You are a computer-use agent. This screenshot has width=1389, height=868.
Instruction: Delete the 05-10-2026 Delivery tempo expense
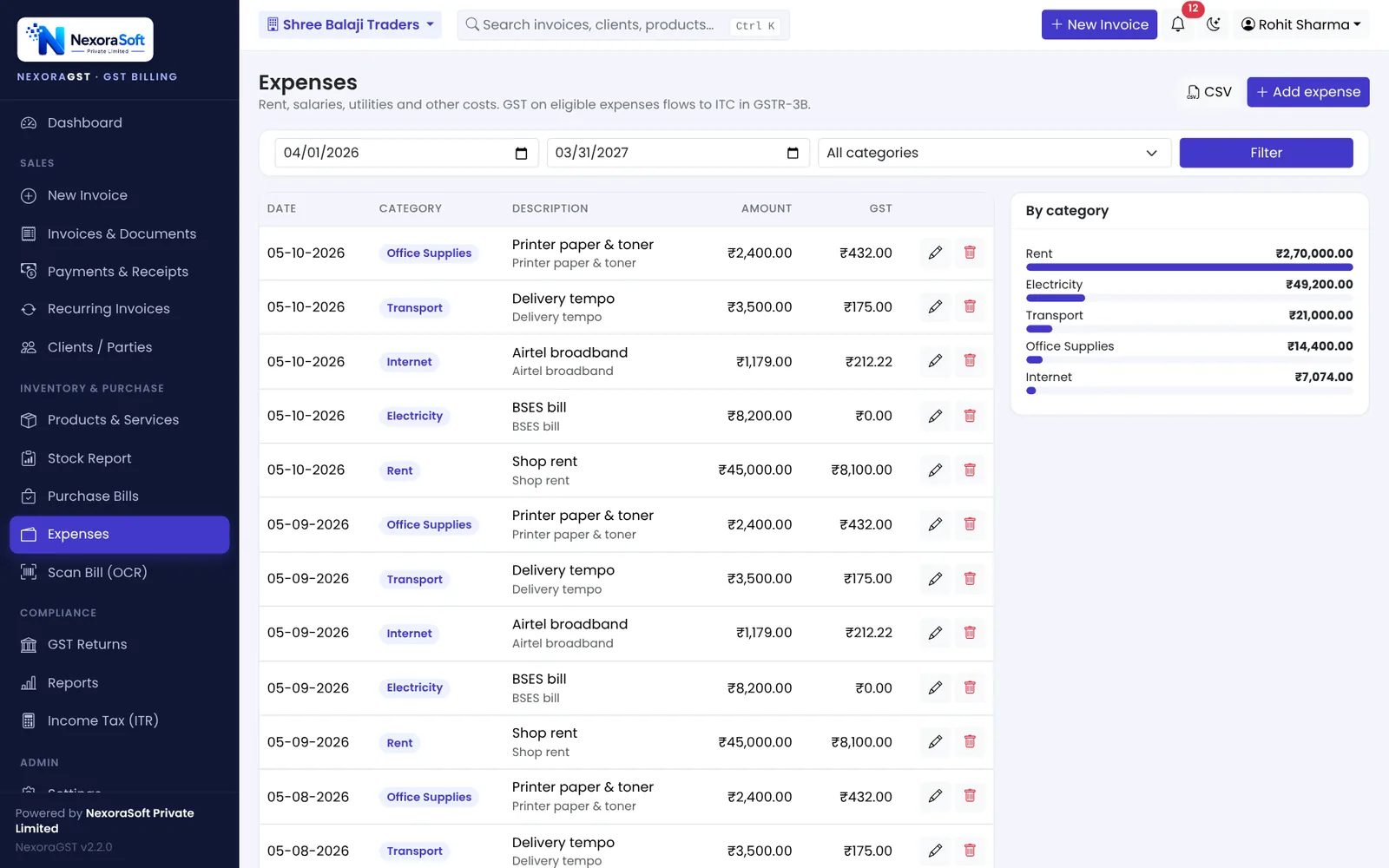pos(970,306)
